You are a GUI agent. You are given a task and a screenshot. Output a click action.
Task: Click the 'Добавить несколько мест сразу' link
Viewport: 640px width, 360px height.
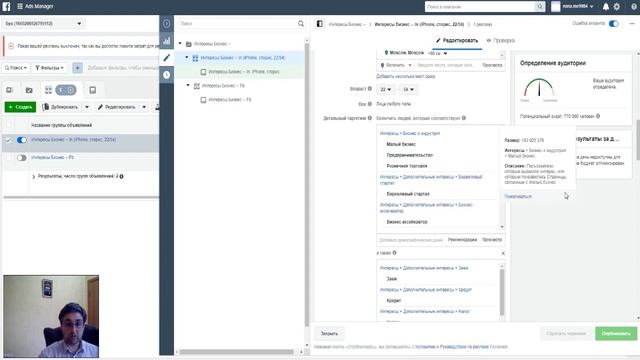pos(406,76)
